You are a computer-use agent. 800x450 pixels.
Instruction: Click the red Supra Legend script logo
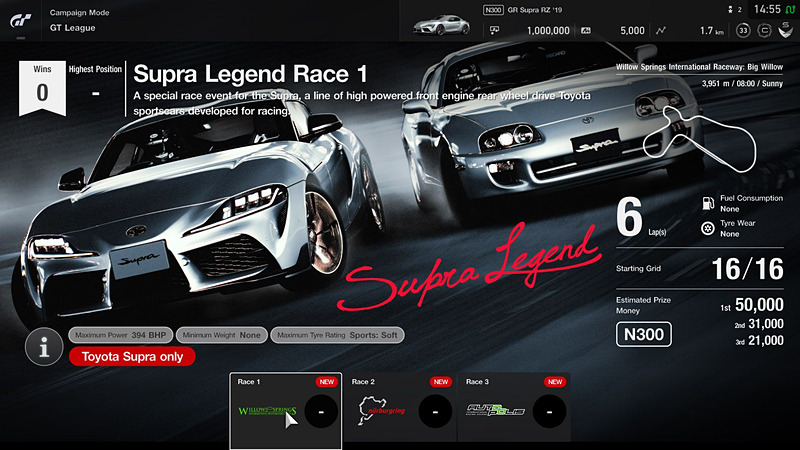(472, 268)
